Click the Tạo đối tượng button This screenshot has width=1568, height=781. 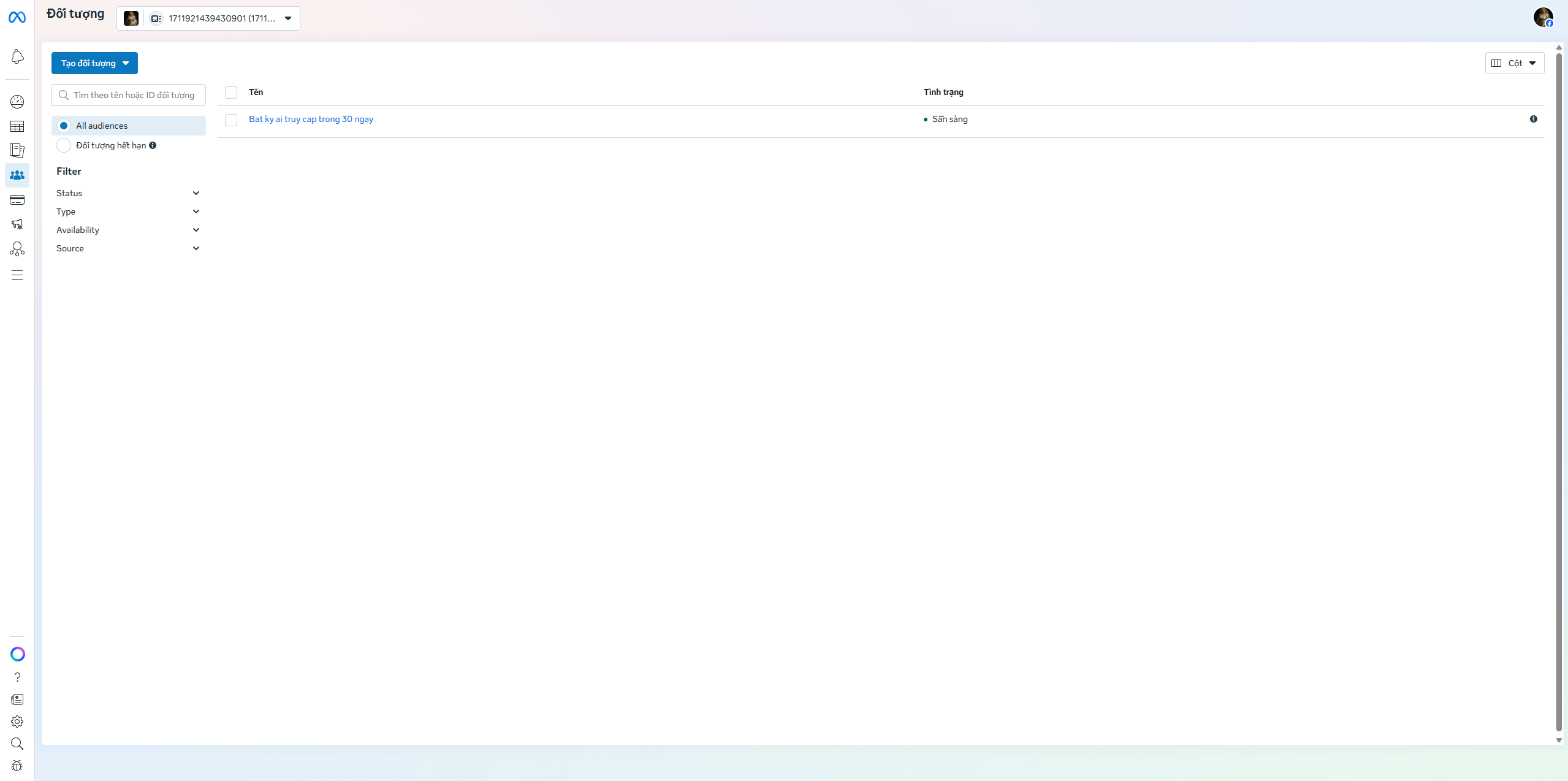pyautogui.click(x=94, y=63)
